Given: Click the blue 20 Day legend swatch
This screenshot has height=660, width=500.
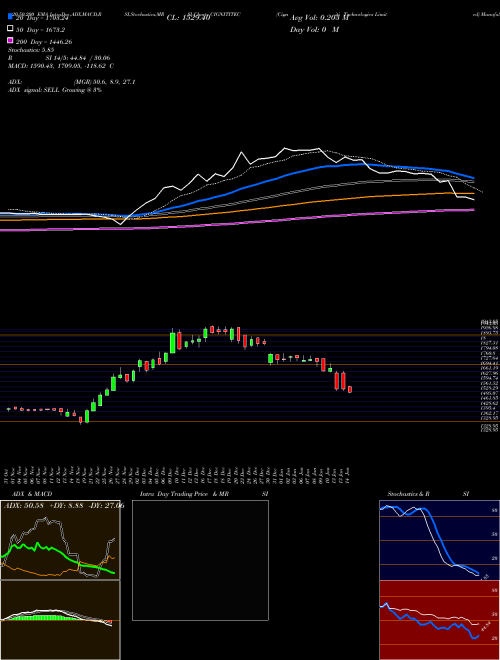Looking at the screenshot, I should click(10, 17).
